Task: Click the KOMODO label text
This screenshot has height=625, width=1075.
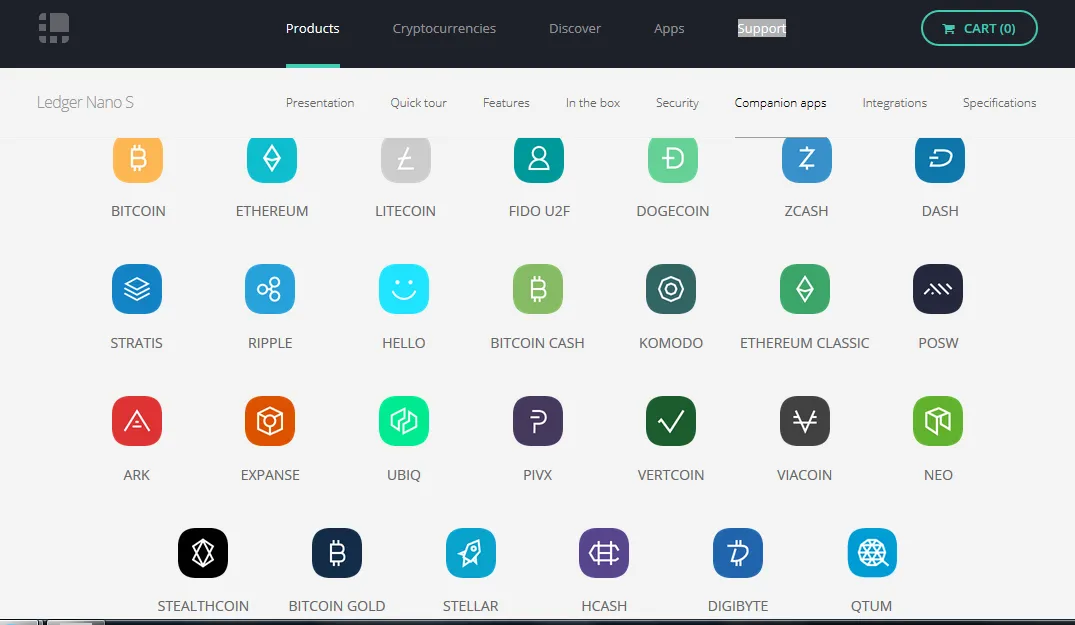Action: (671, 343)
